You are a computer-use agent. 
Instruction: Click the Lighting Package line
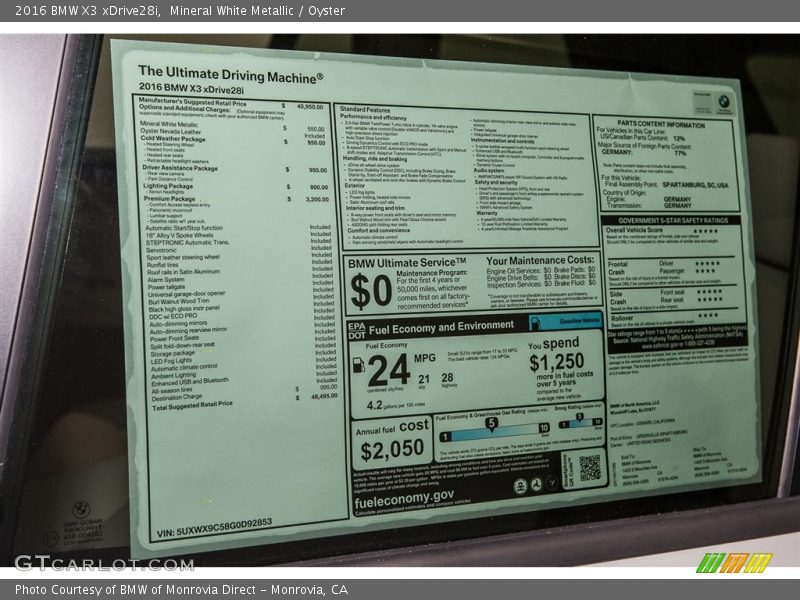coord(168,186)
